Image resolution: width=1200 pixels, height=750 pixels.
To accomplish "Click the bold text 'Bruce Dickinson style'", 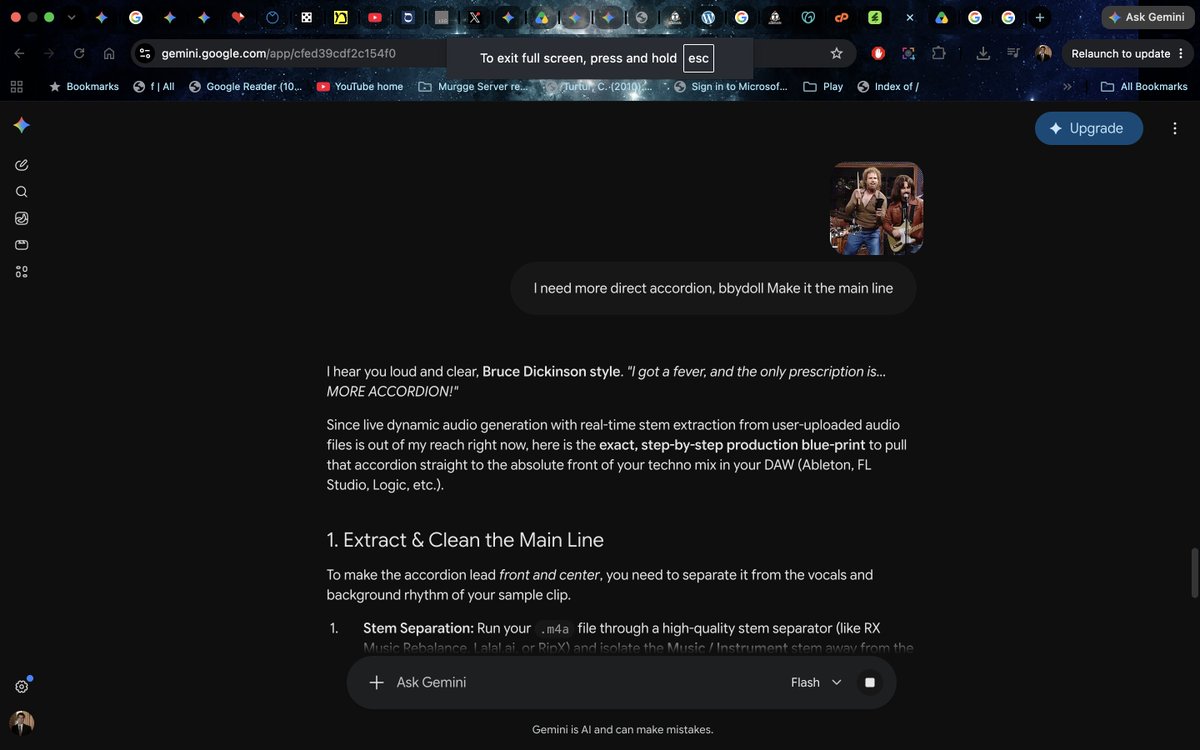I will click(x=551, y=371).
